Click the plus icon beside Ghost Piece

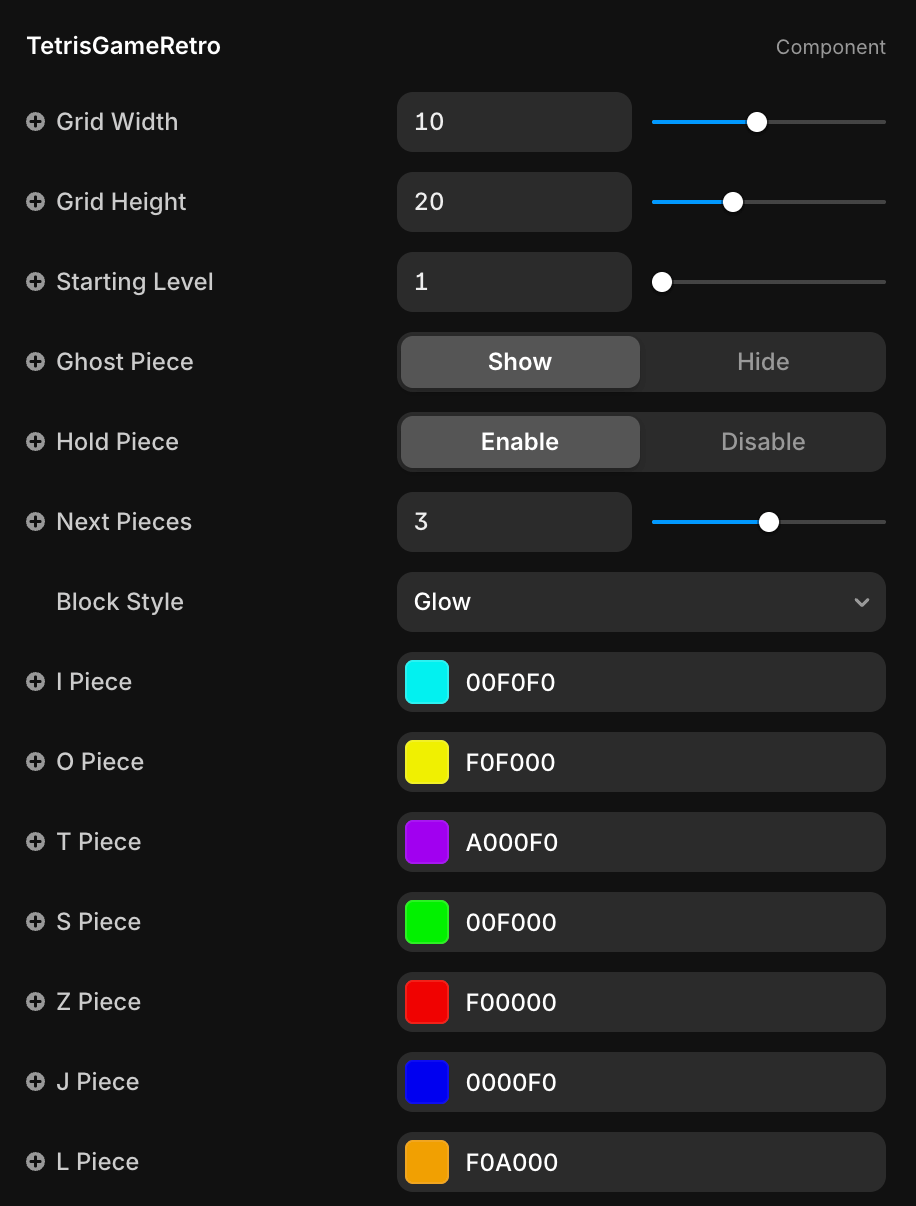[36, 362]
